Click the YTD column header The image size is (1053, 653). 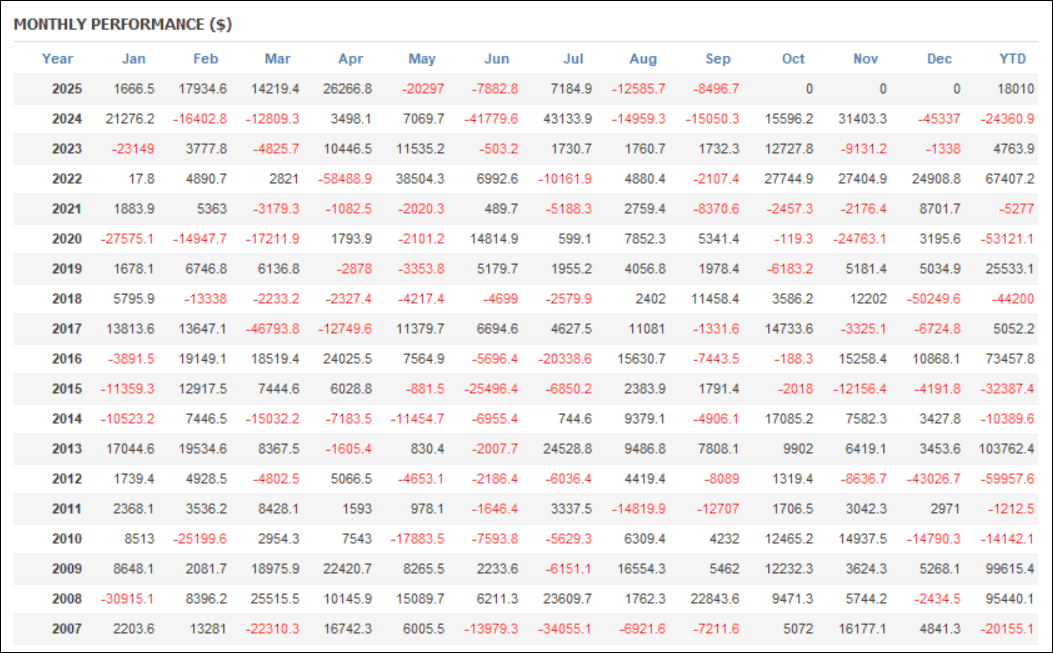[x=1013, y=59]
